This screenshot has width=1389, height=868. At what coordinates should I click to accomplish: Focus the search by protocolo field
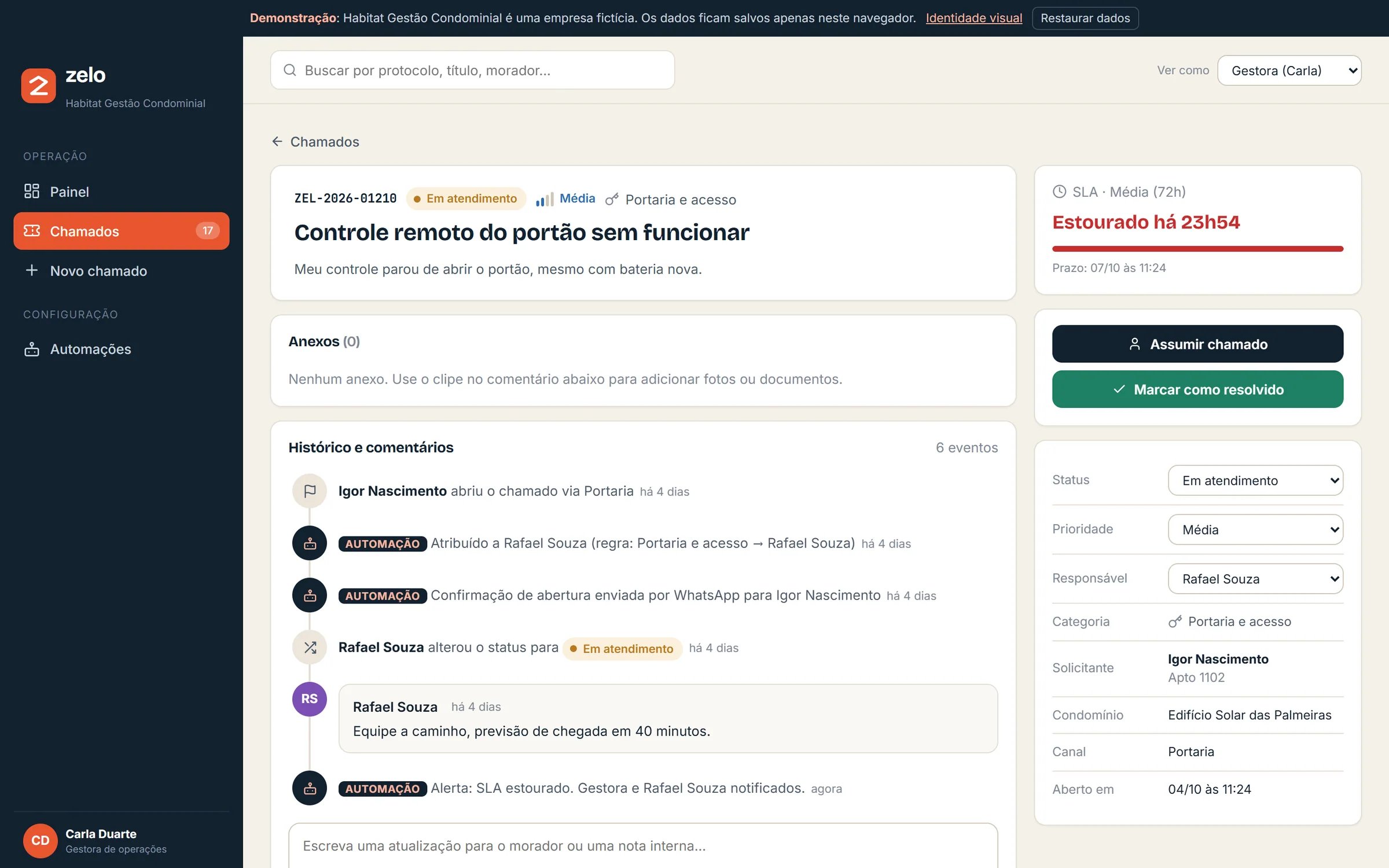(x=472, y=70)
